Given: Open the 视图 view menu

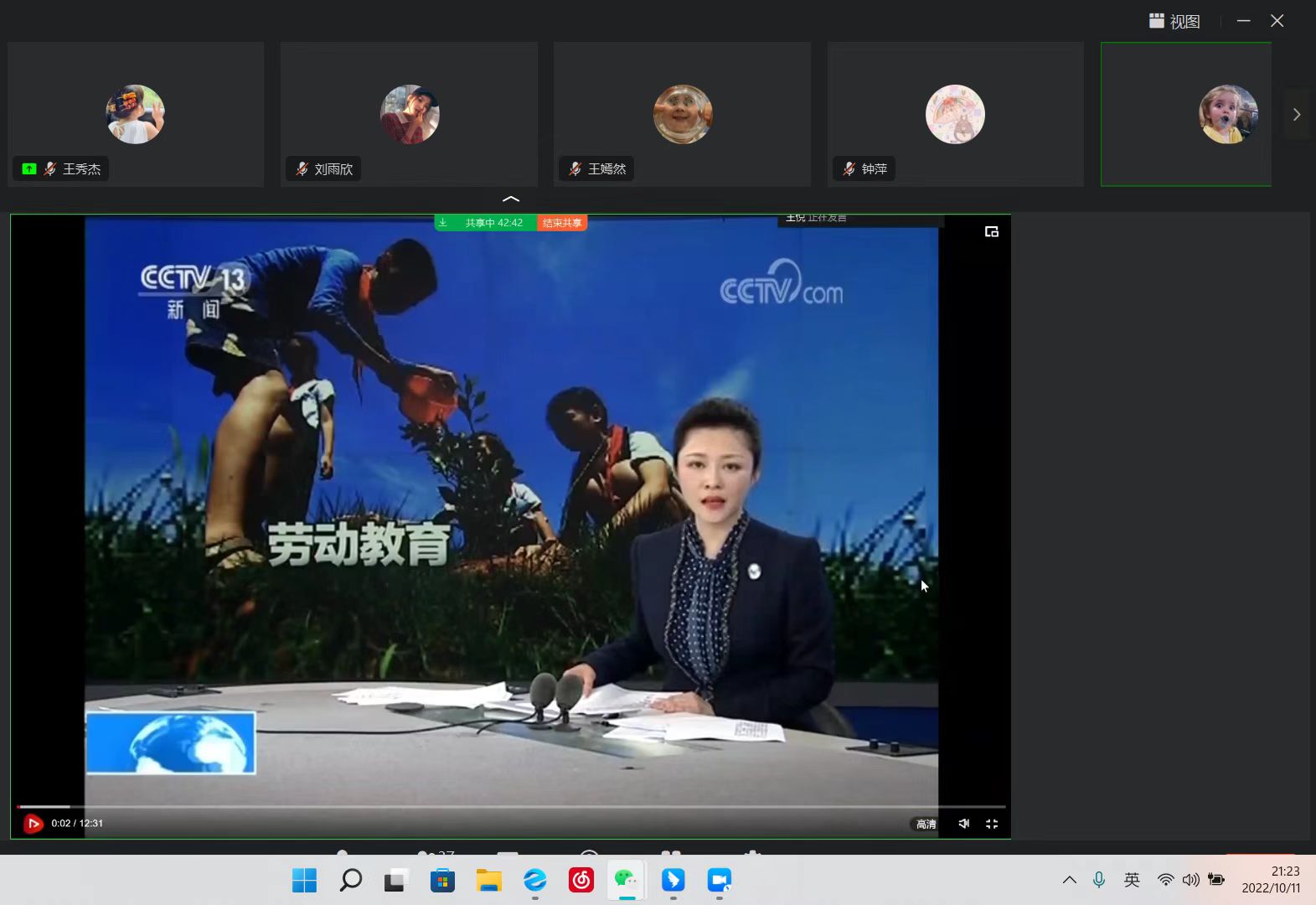Looking at the screenshot, I should 1174,21.
